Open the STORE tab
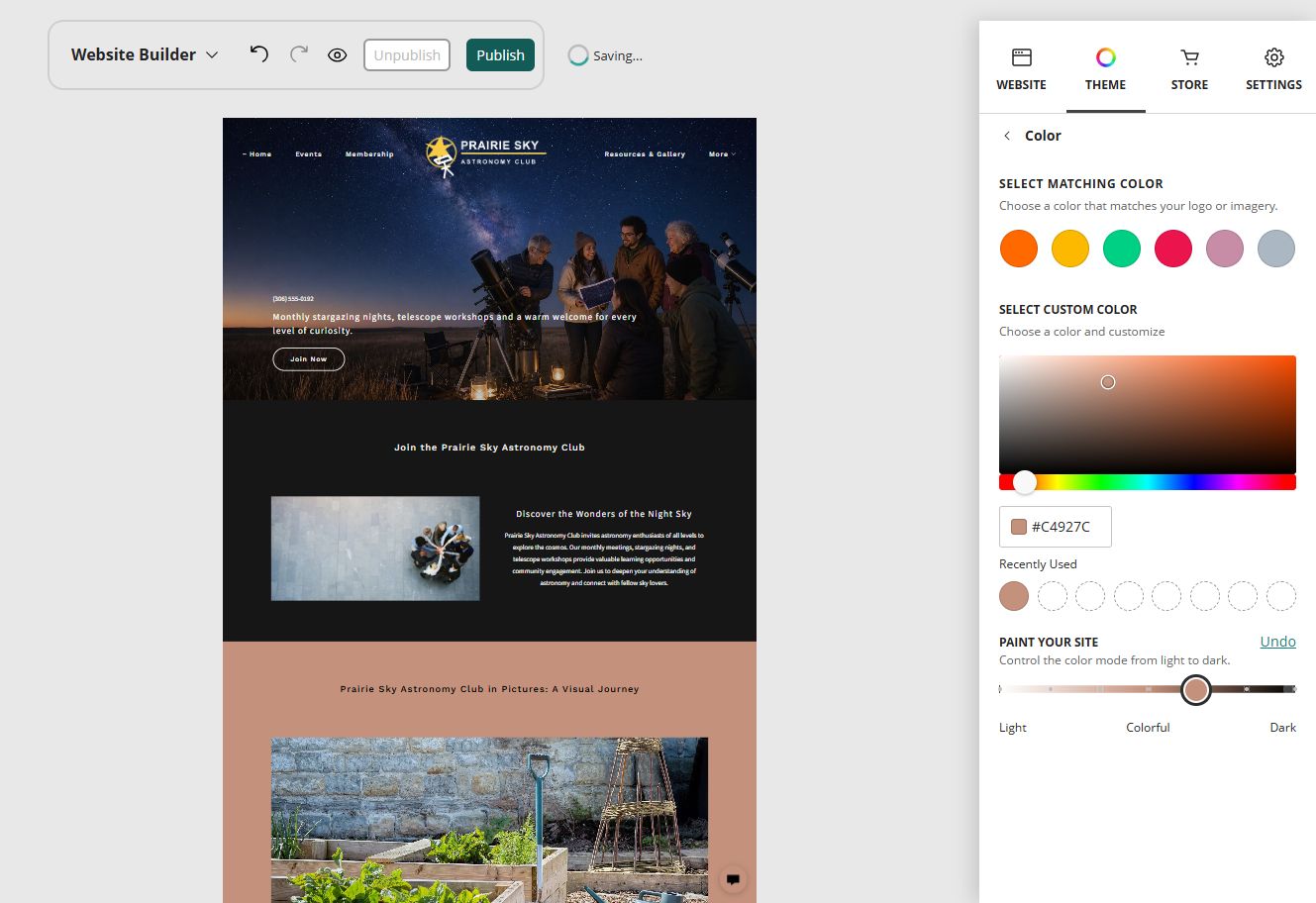1316x903 pixels. coord(1189,69)
